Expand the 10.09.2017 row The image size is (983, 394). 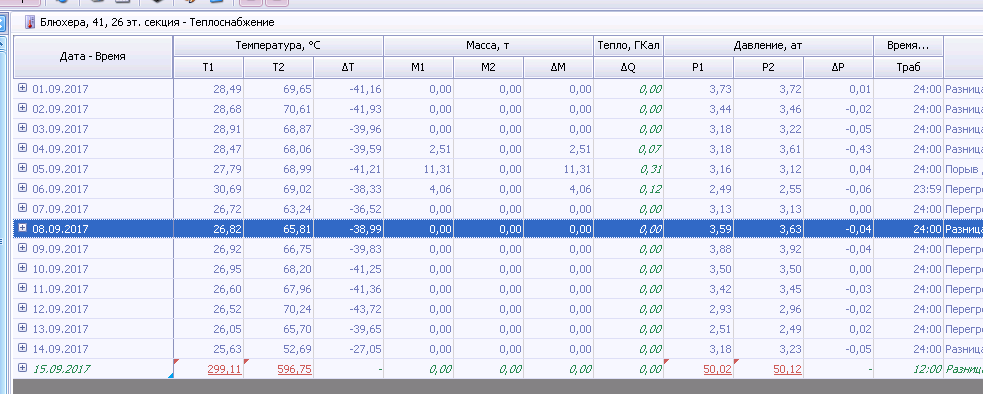pyautogui.click(x=23, y=269)
